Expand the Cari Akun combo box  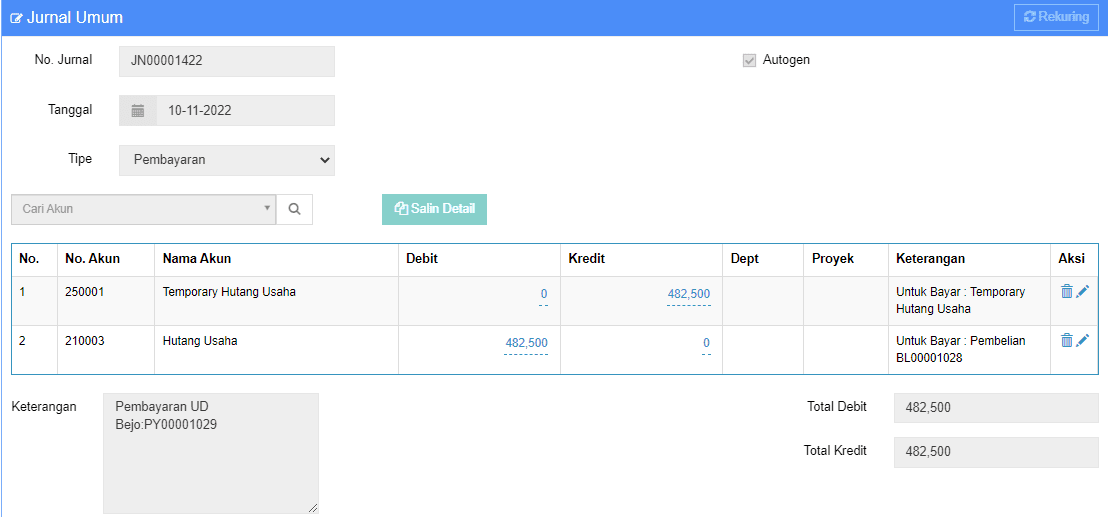pos(143,209)
